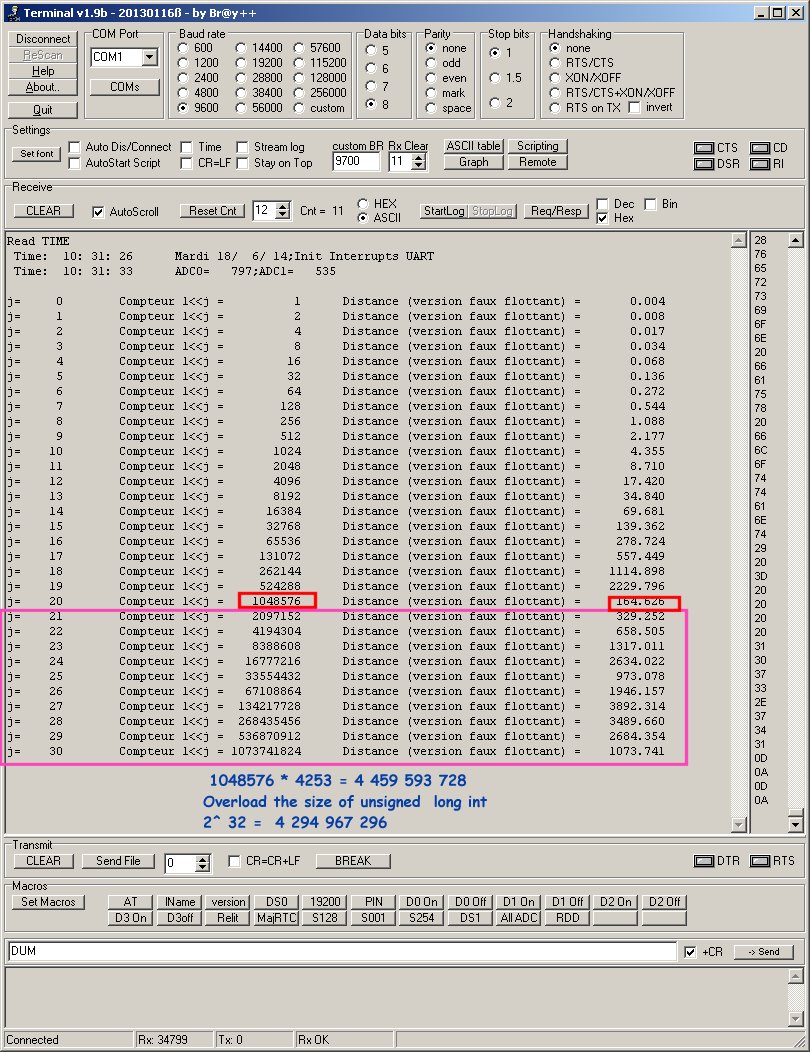Increase the receive counter spinner
Screen dimensions: 810x1052
(x=283, y=207)
